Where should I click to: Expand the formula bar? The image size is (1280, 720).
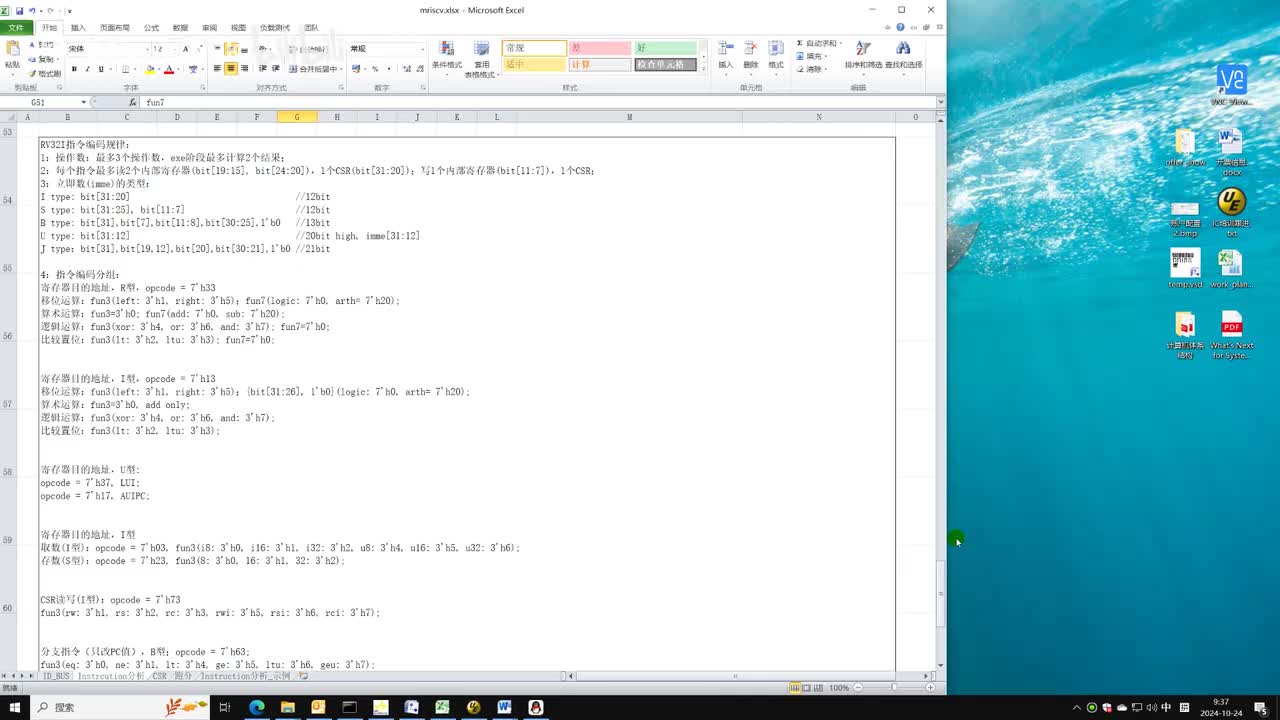point(941,102)
